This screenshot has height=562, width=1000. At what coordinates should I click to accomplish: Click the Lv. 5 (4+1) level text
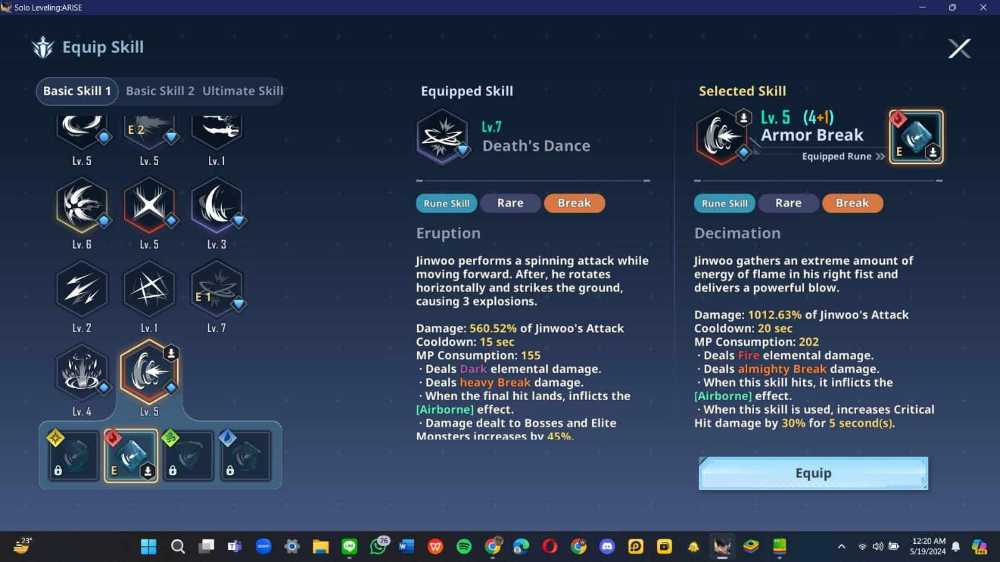[x=797, y=117]
